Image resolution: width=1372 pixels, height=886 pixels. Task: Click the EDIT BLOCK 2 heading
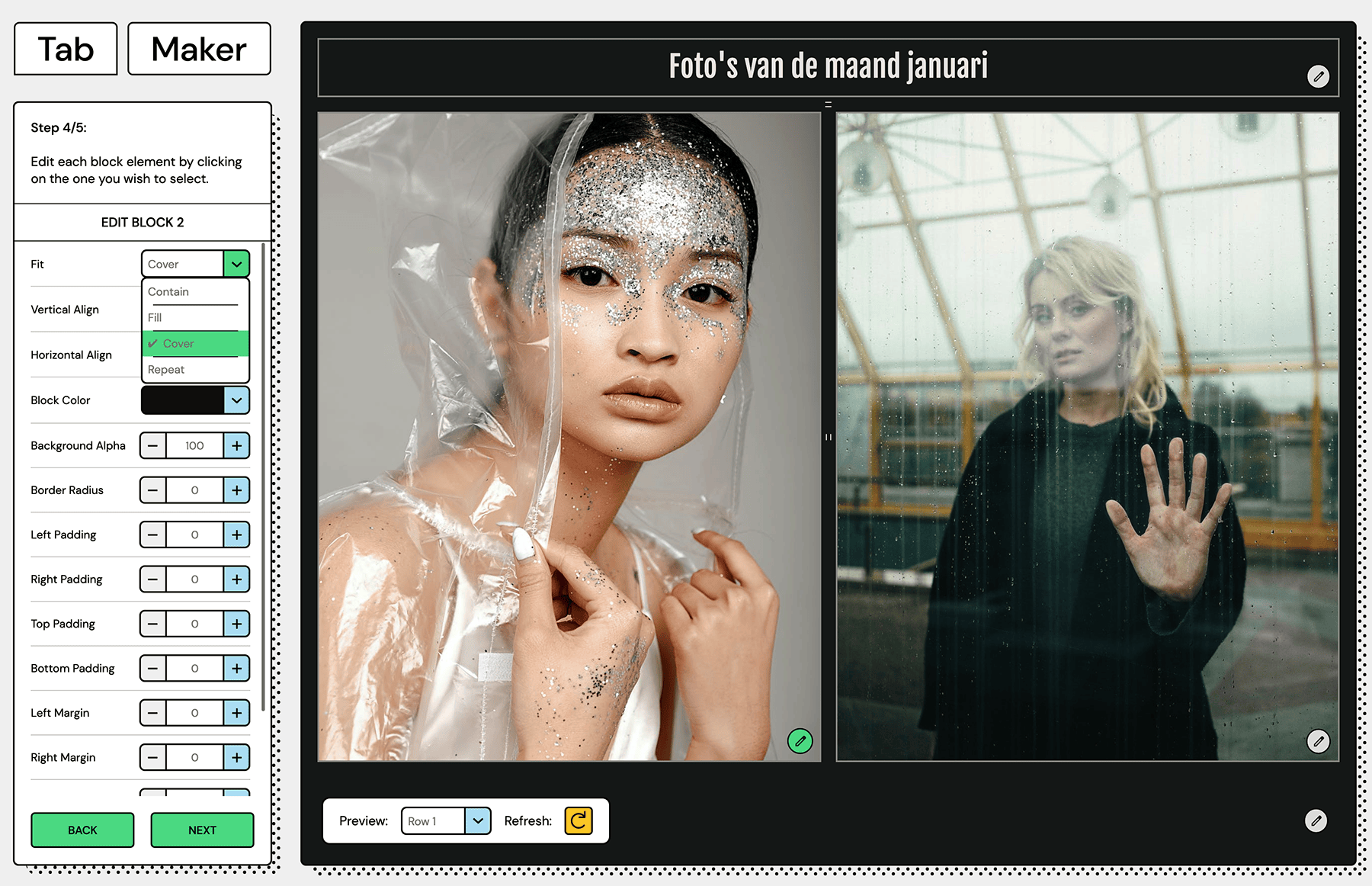(143, 223)
